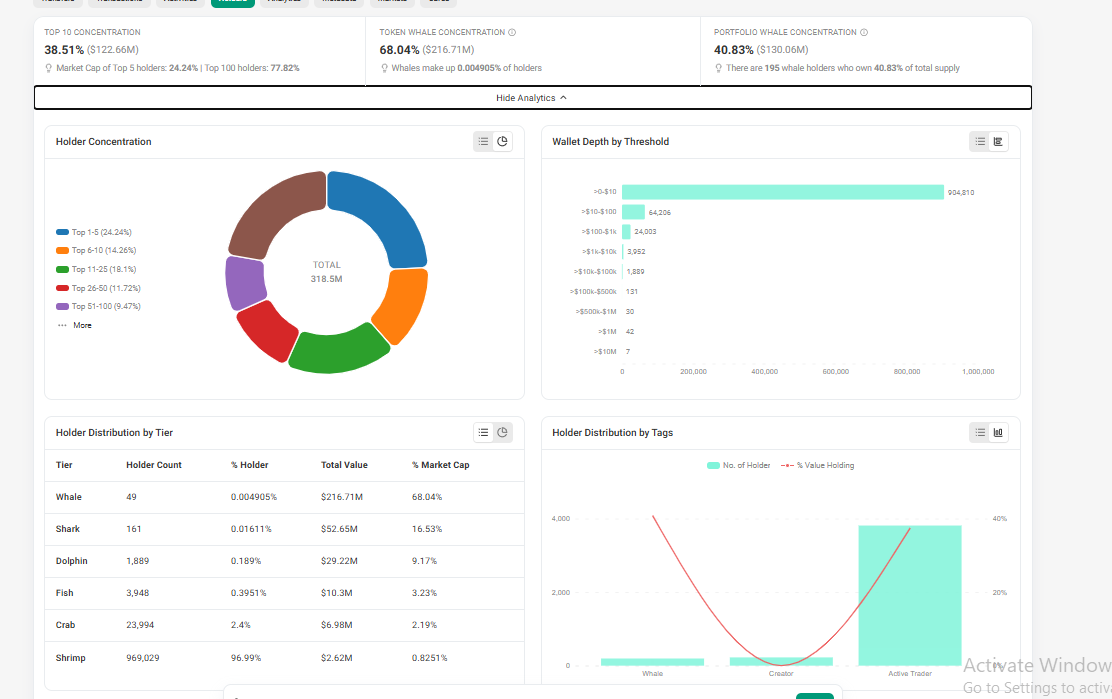The height and width of the screenshot is (699, 1112).
Task: Collapse analytics with Hide Analytics bar
Action: click(x=533, y=98)
